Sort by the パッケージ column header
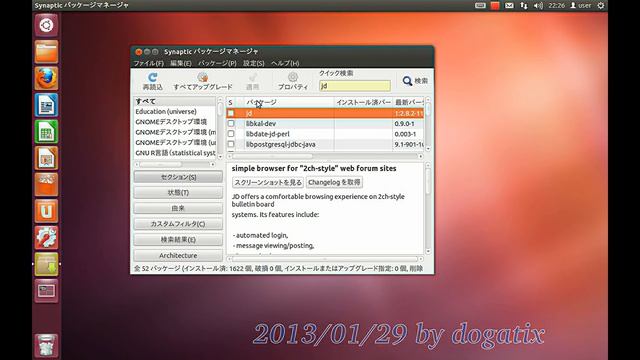 (288, 102)
